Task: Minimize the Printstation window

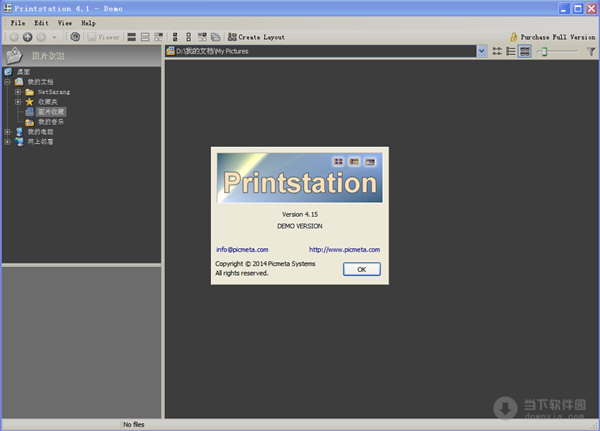Action: (x=564, y=8)
